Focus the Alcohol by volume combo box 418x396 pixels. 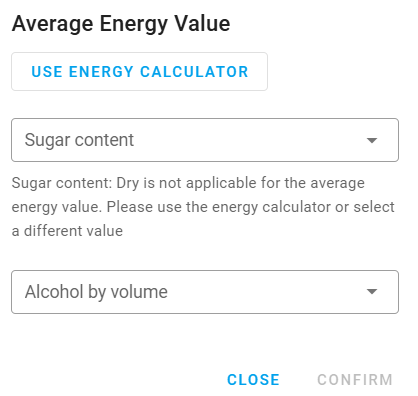pos(205,292)
